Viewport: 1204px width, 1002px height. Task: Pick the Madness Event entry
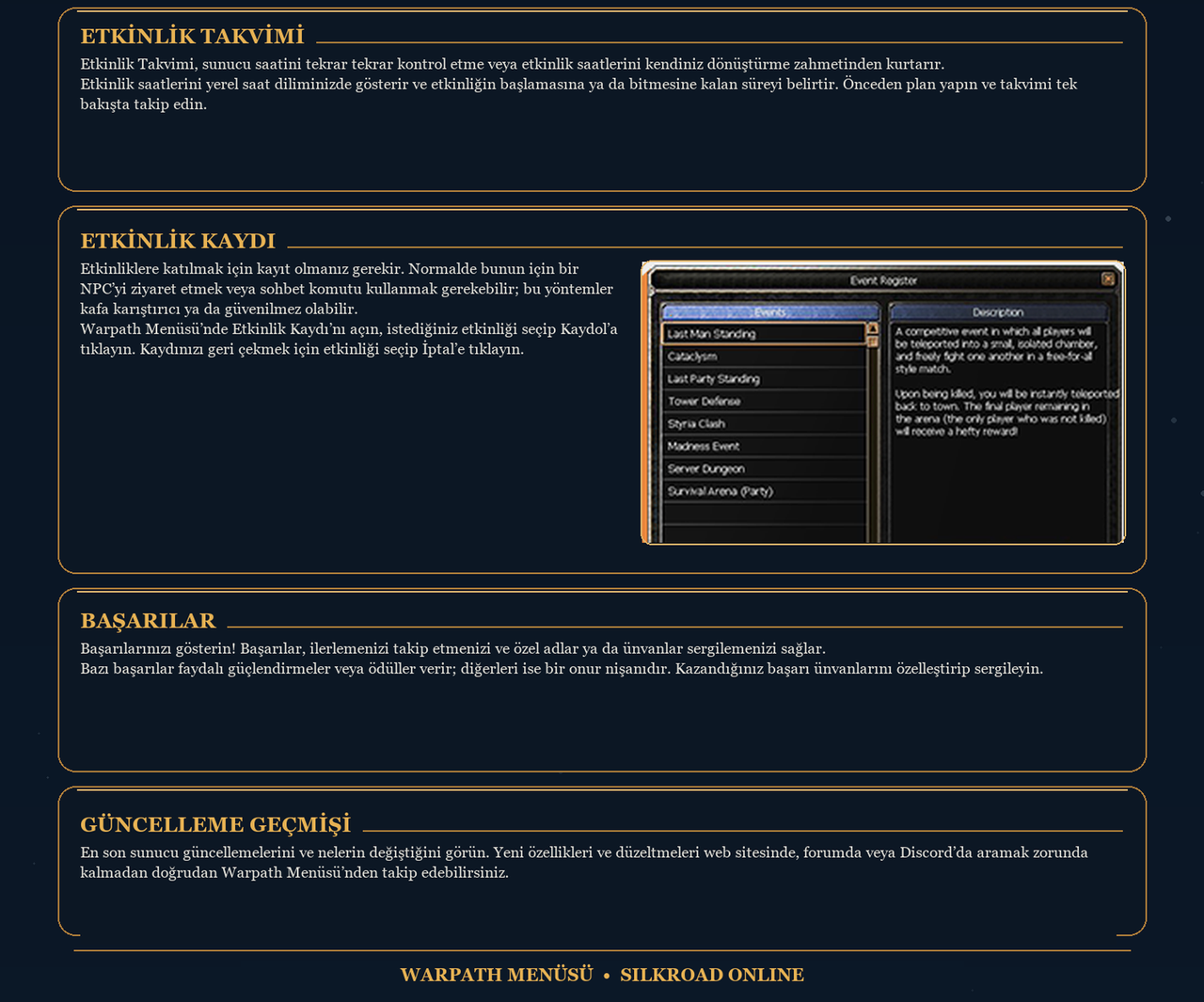(x=764, y=447)
